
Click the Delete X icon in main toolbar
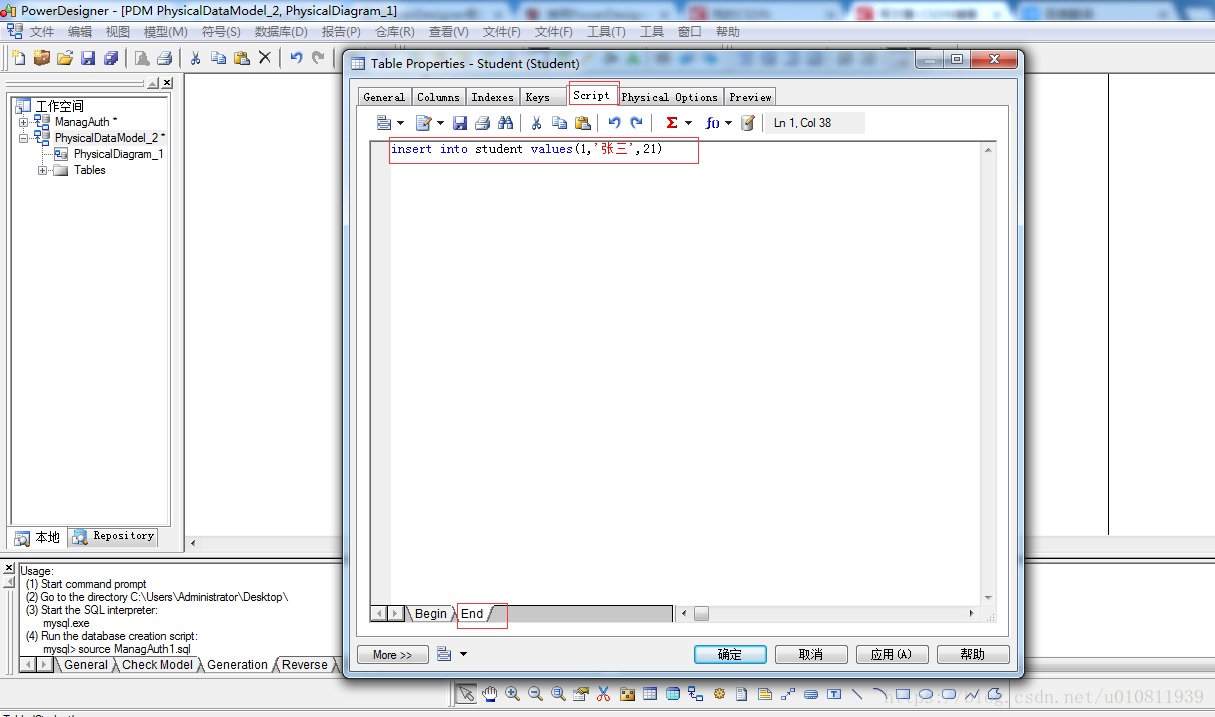pyautogui.click(x=265, y=58)
